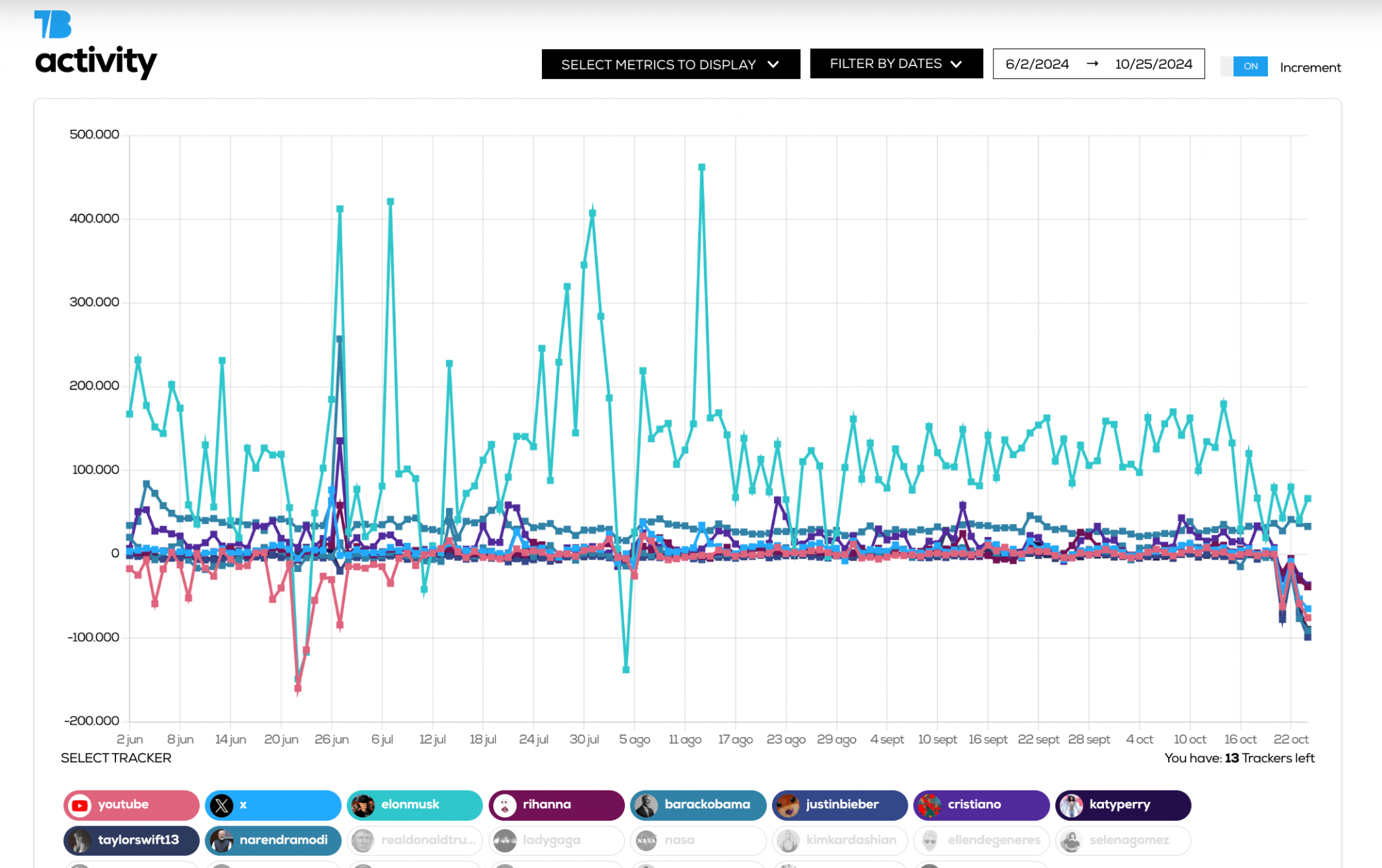Click elonmusk's avatar icon
Screen dimensions: 1382x868
click(363, 805)
